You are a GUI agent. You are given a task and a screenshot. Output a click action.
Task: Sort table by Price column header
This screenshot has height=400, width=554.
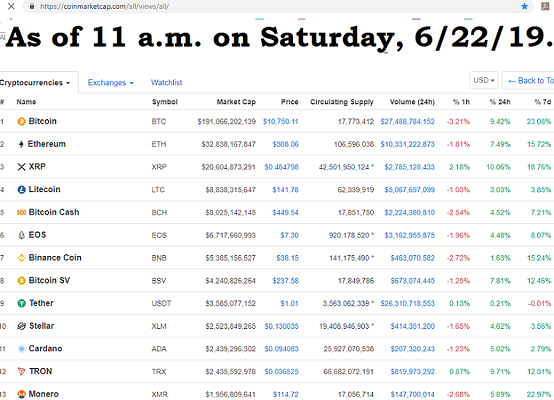point(289,102)
